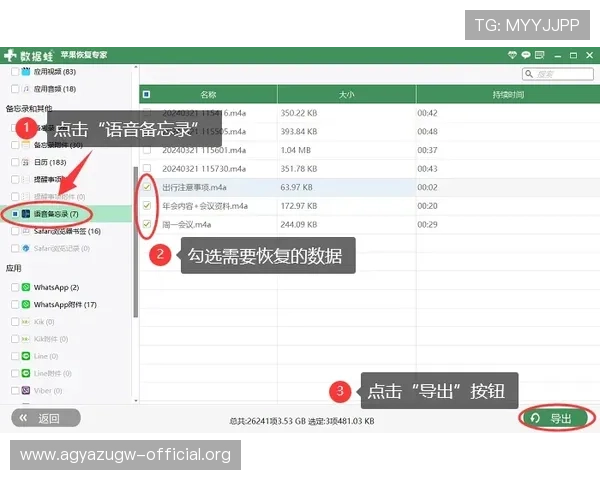Viewport: 600px width, 480px height.
Task: Tick the 应用视频 (83) checkbox
Action: pyautogui.click(x=15, y=72)
